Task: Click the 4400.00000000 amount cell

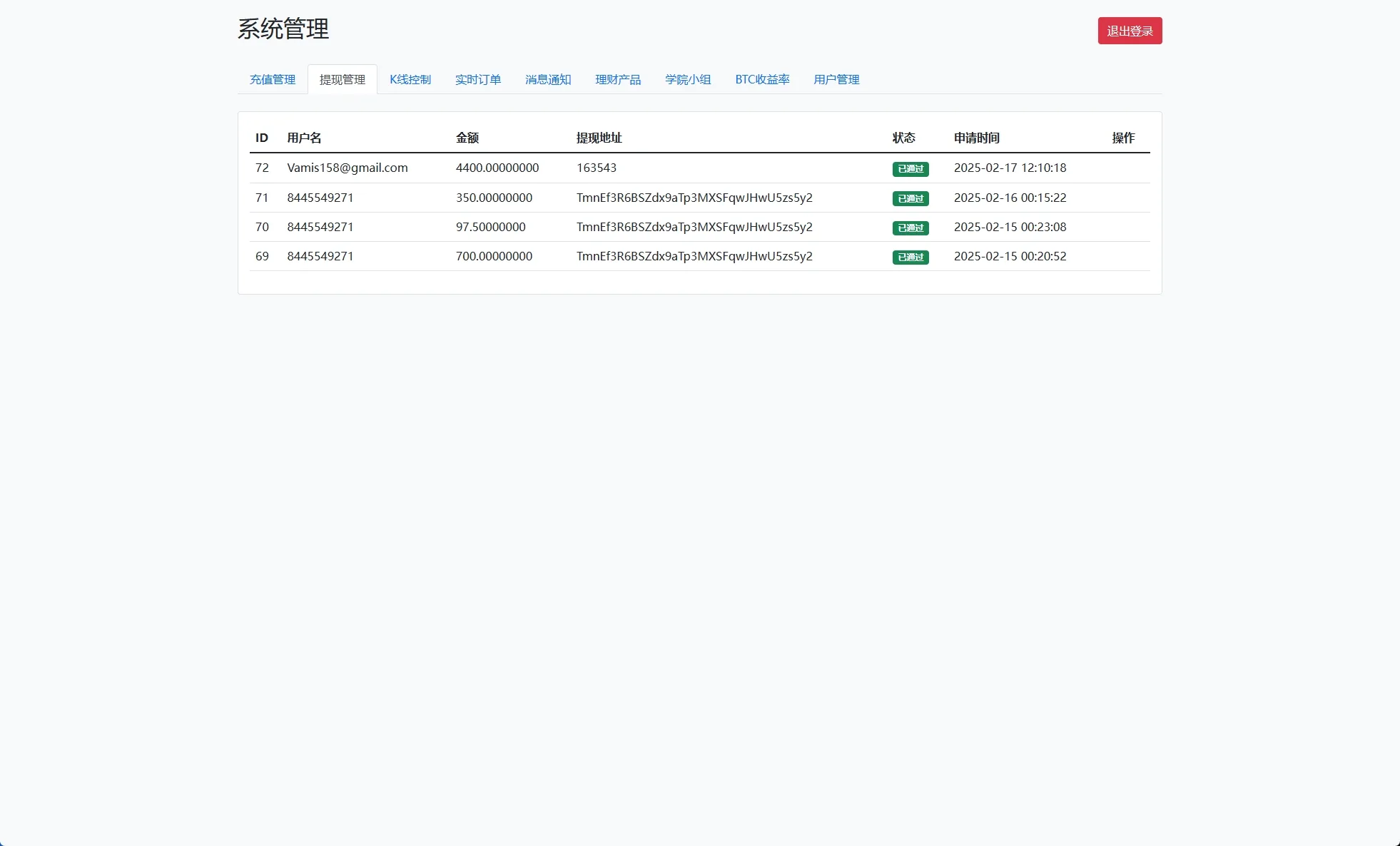Action: pyautogui.click(x=497, y=168)
